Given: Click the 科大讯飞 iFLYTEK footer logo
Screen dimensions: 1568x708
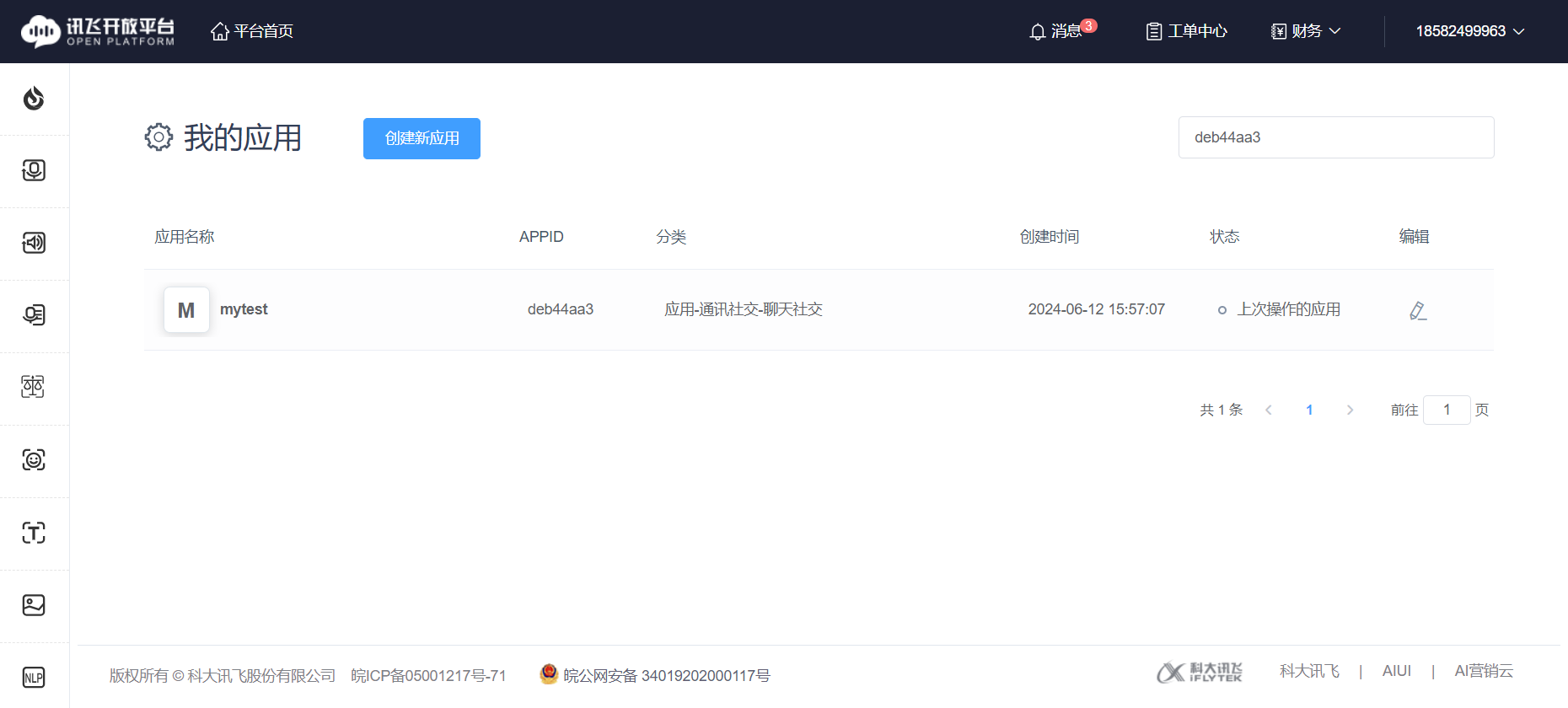Looking at the screenshot, I should (1200, 672).
